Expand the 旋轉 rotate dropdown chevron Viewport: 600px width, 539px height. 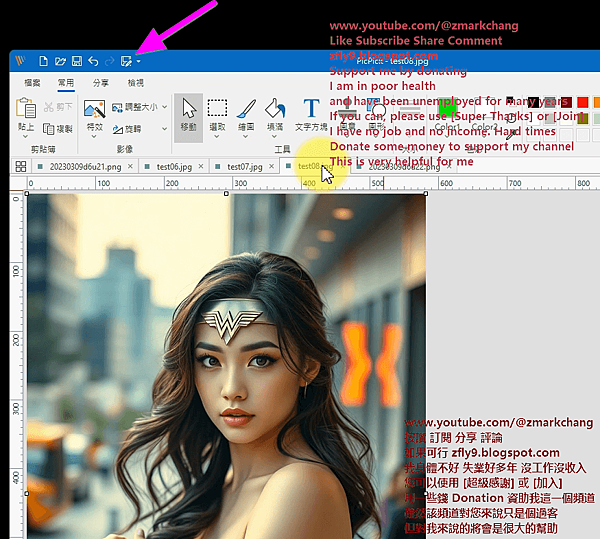[165, 129]
